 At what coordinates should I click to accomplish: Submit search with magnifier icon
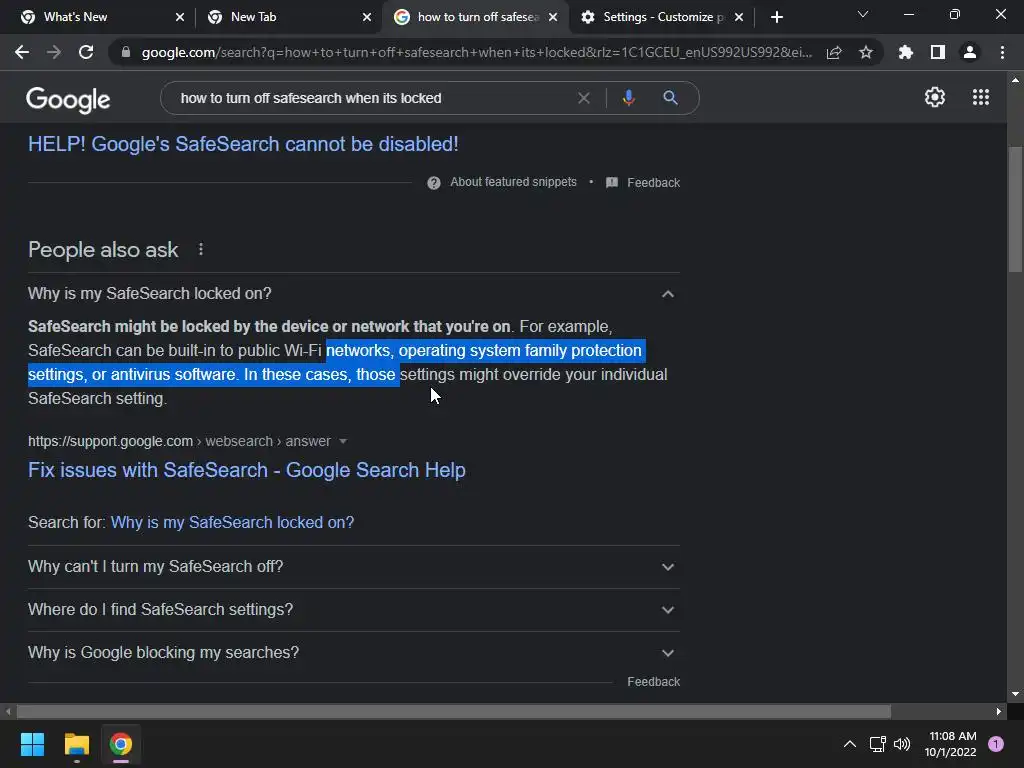pos(670,98)
